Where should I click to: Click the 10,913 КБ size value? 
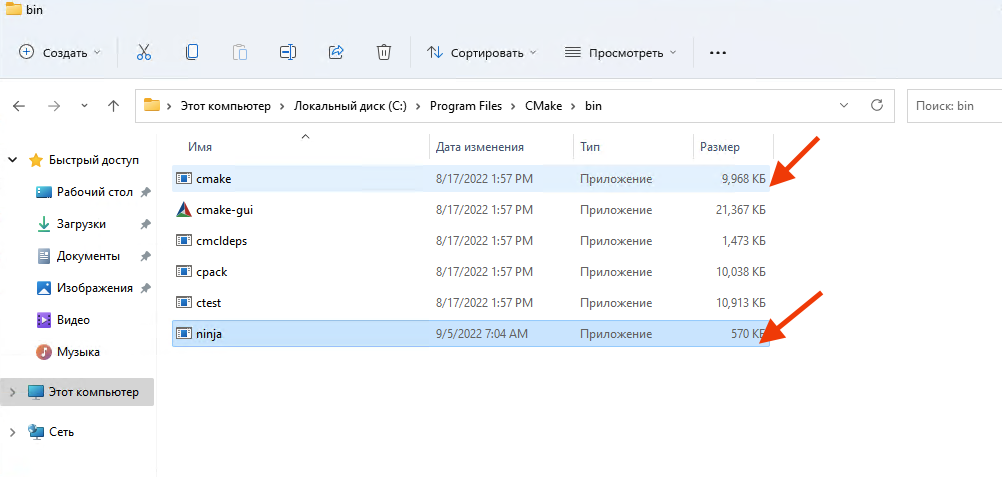741,302
